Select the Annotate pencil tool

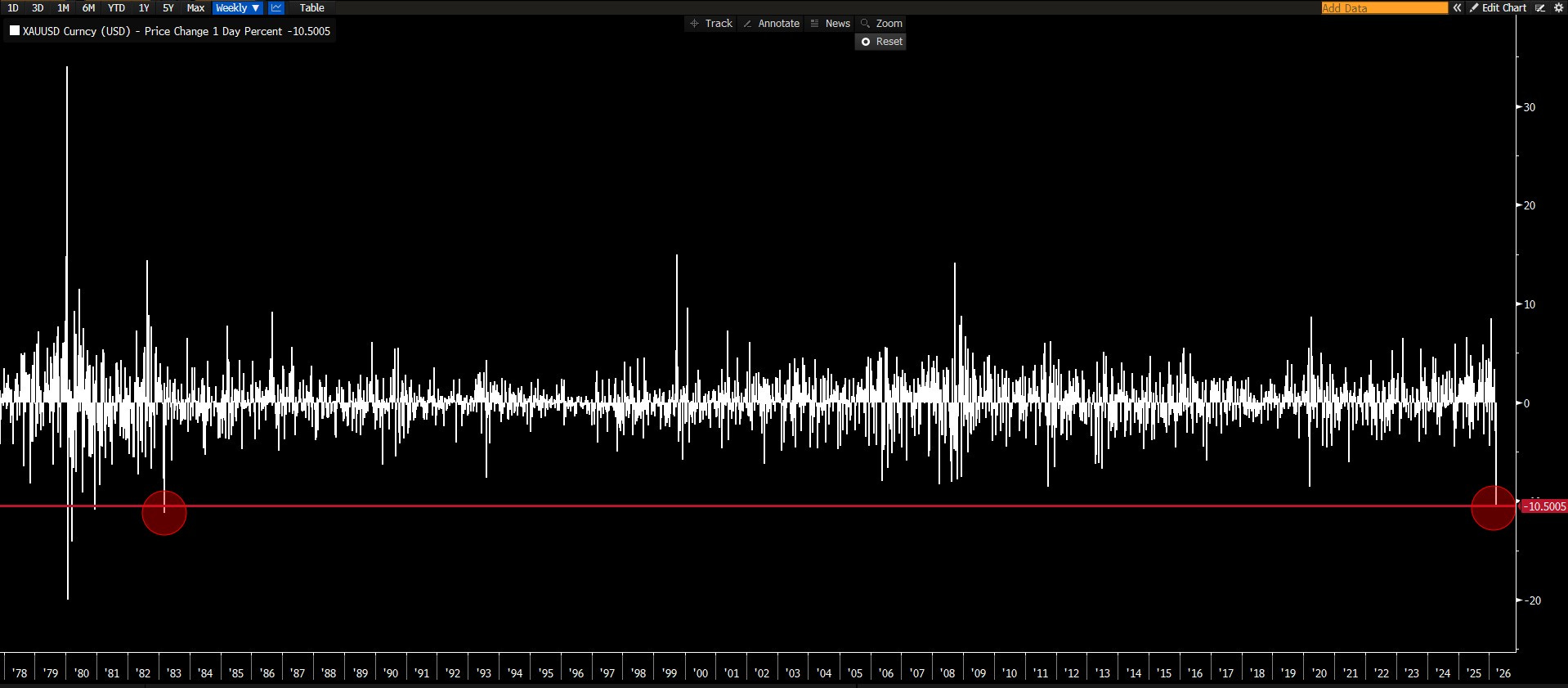pos(770,24)
